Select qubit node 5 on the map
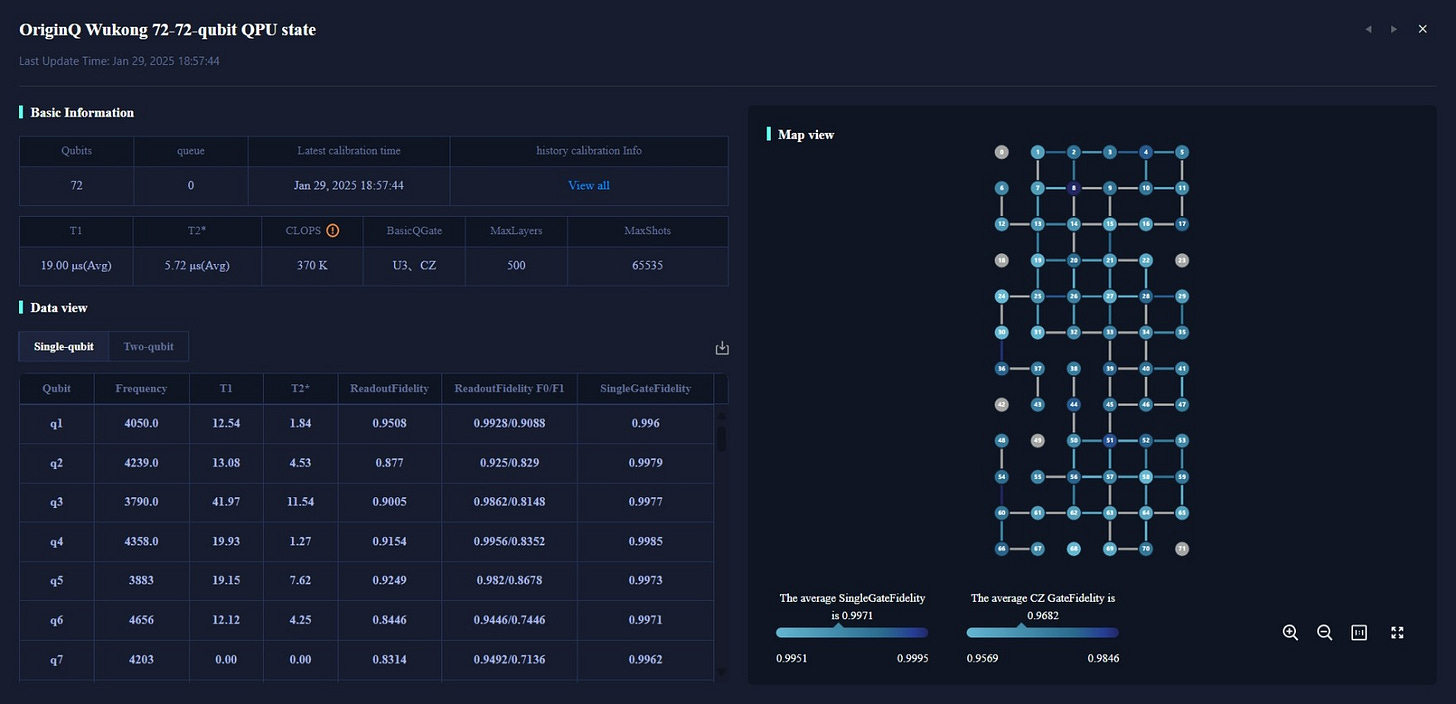Screen dimensions: 1456x704 1182,152
